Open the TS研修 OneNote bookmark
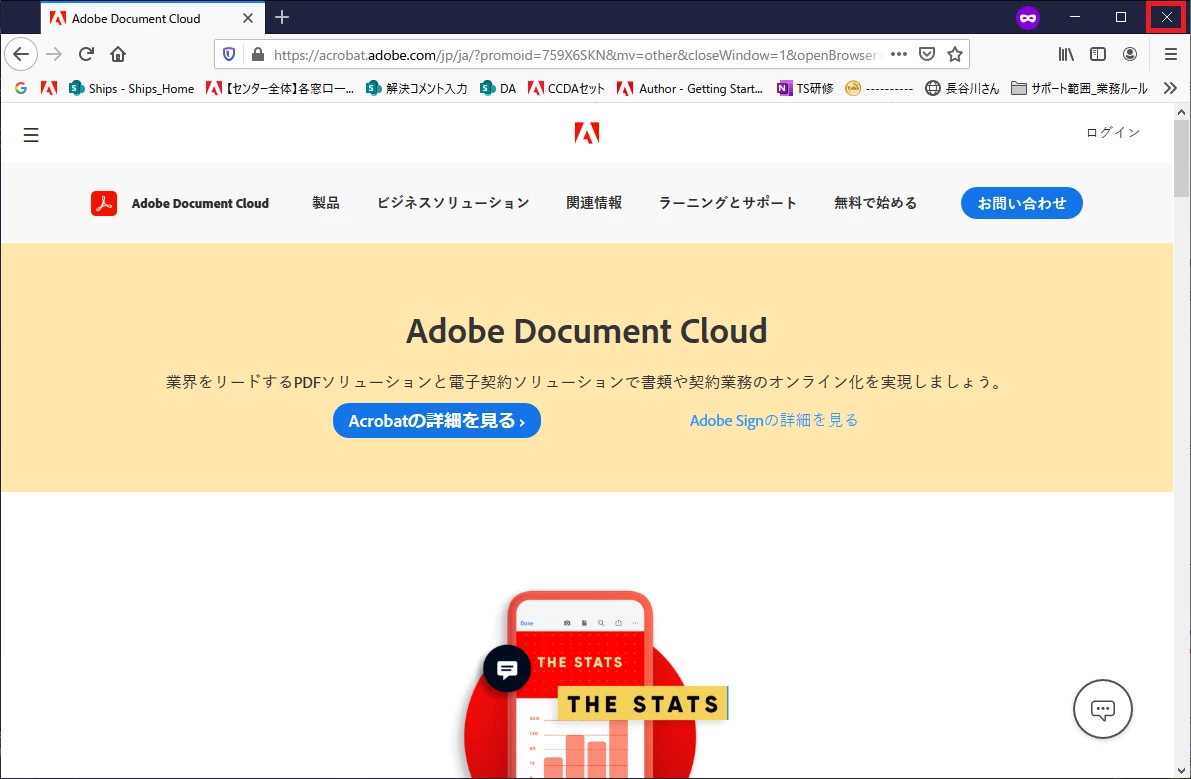 coord(805,88)
